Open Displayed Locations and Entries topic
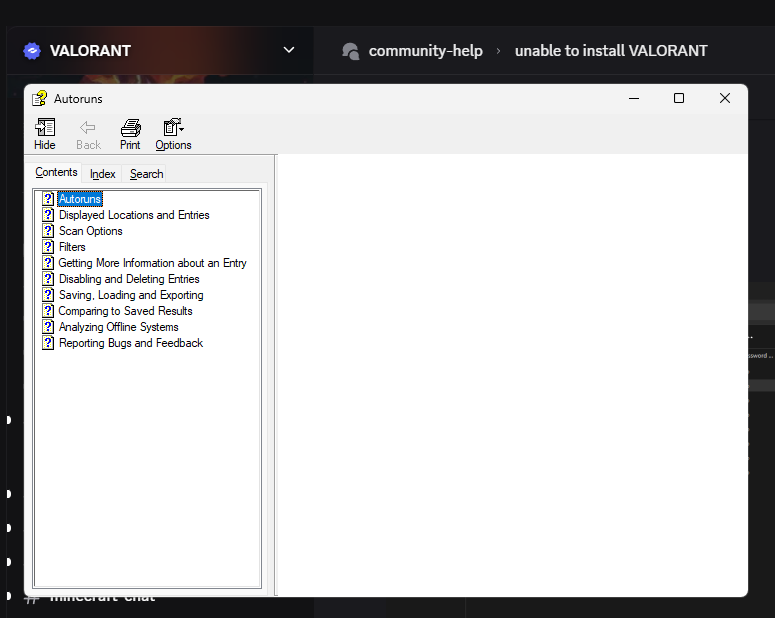The width and height of the screenshot is (775, 618). point(134,215)
